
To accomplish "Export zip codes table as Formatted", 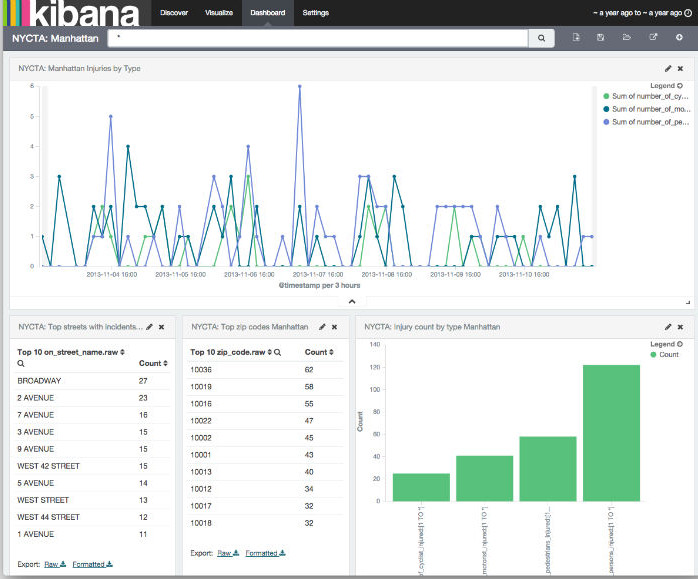I will click(x=265, y=552).
